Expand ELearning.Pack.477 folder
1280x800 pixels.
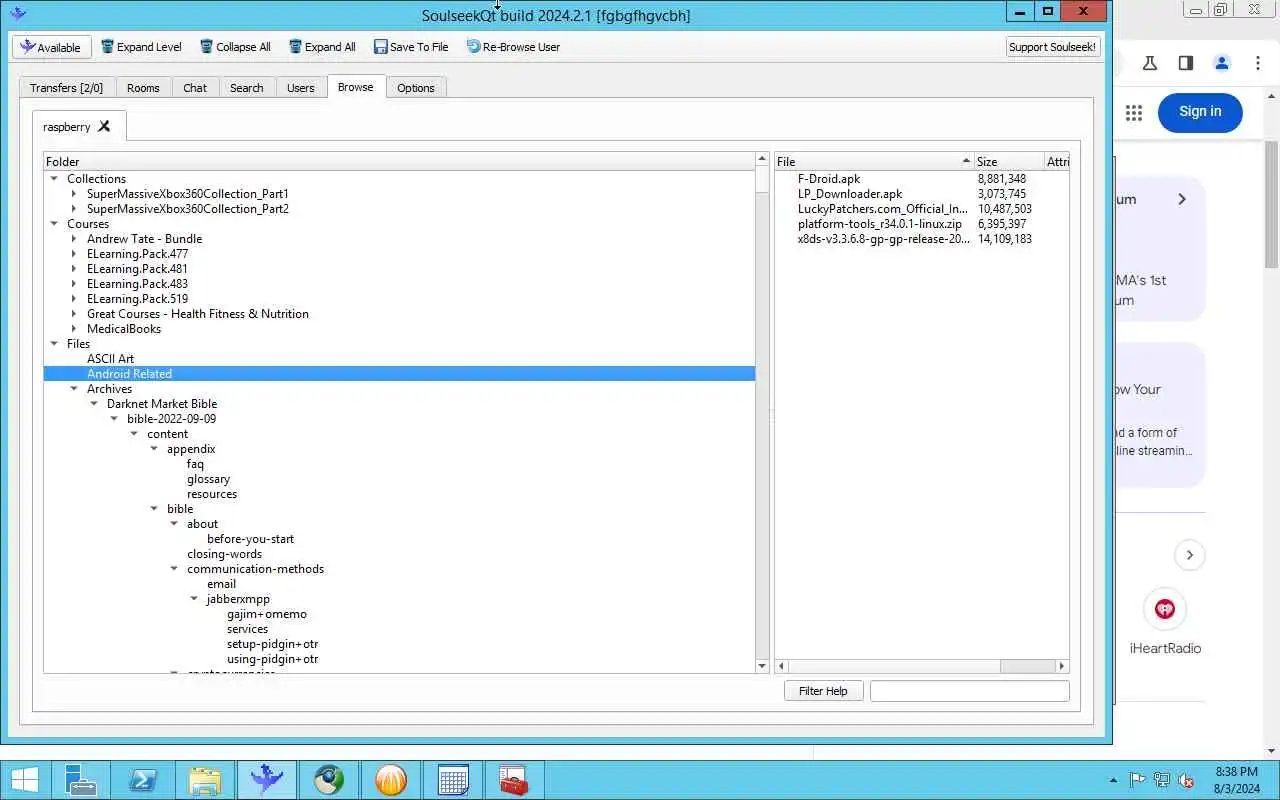point(74,254)
